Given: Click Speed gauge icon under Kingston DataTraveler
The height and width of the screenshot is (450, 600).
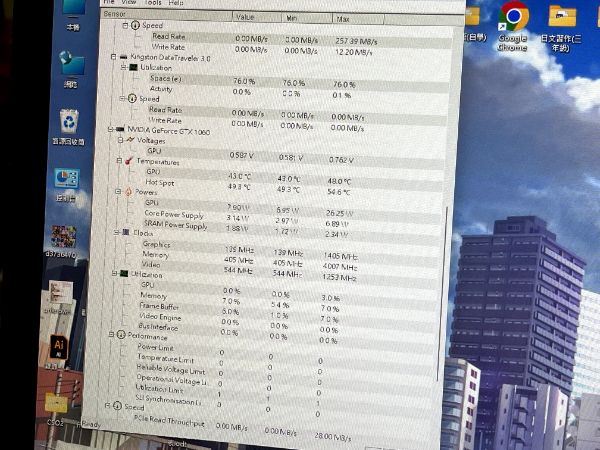Looking at the screenshot, I should (x=132, y=98).
